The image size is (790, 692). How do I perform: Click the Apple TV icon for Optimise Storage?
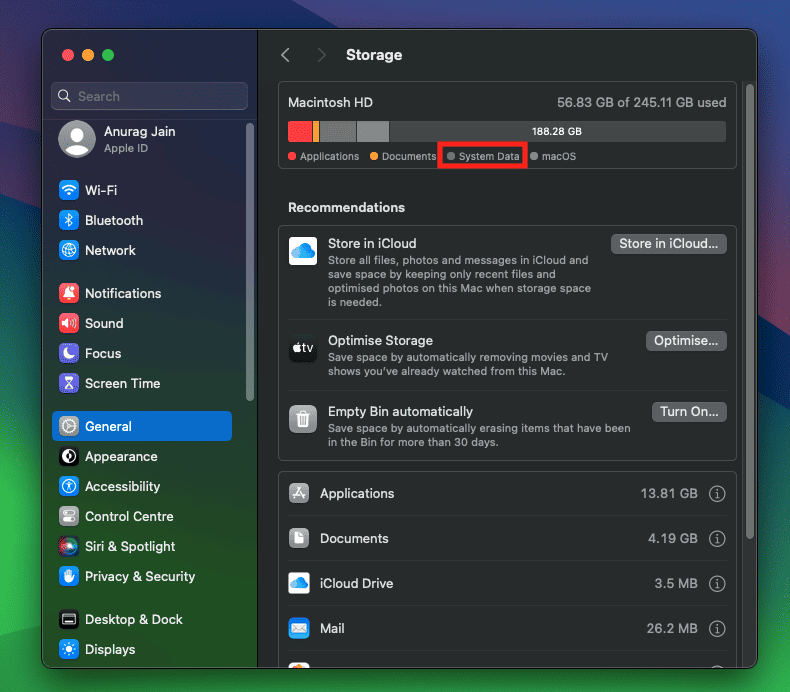coord(303,348)
